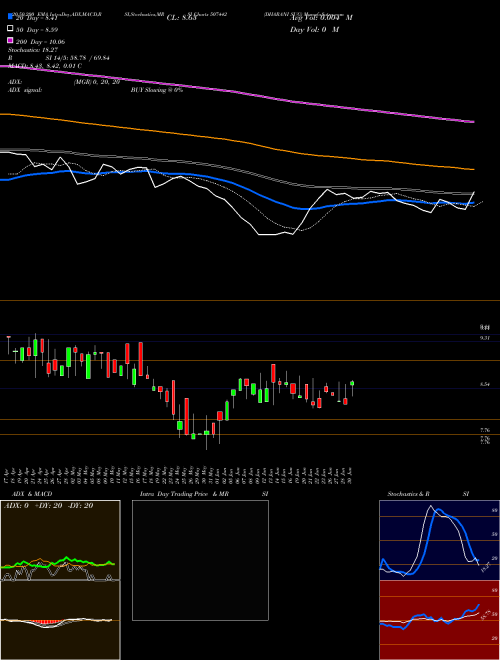Click the 9.31 price level label
Screen dimensions: 500x660
(485, 338)
